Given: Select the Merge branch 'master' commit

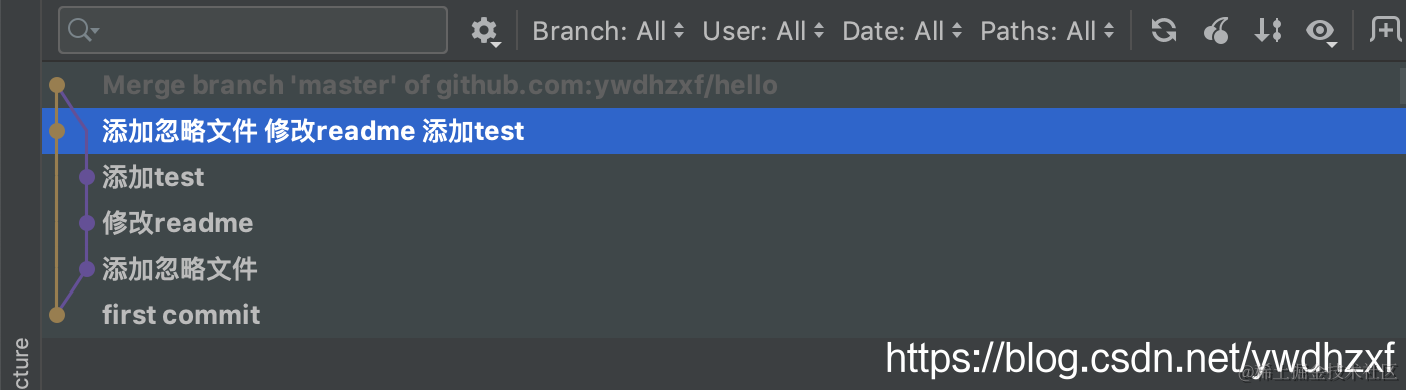Looking at the screenshot, I should (x=724, y=85).
